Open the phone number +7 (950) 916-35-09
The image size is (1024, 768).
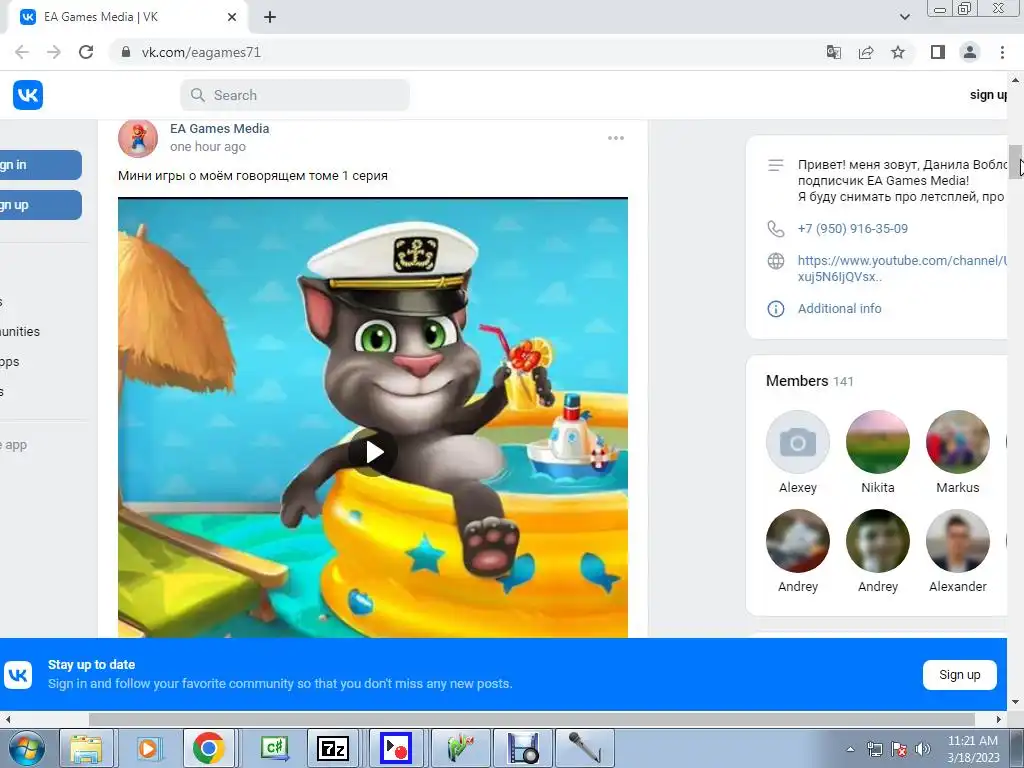coord(852,229)
